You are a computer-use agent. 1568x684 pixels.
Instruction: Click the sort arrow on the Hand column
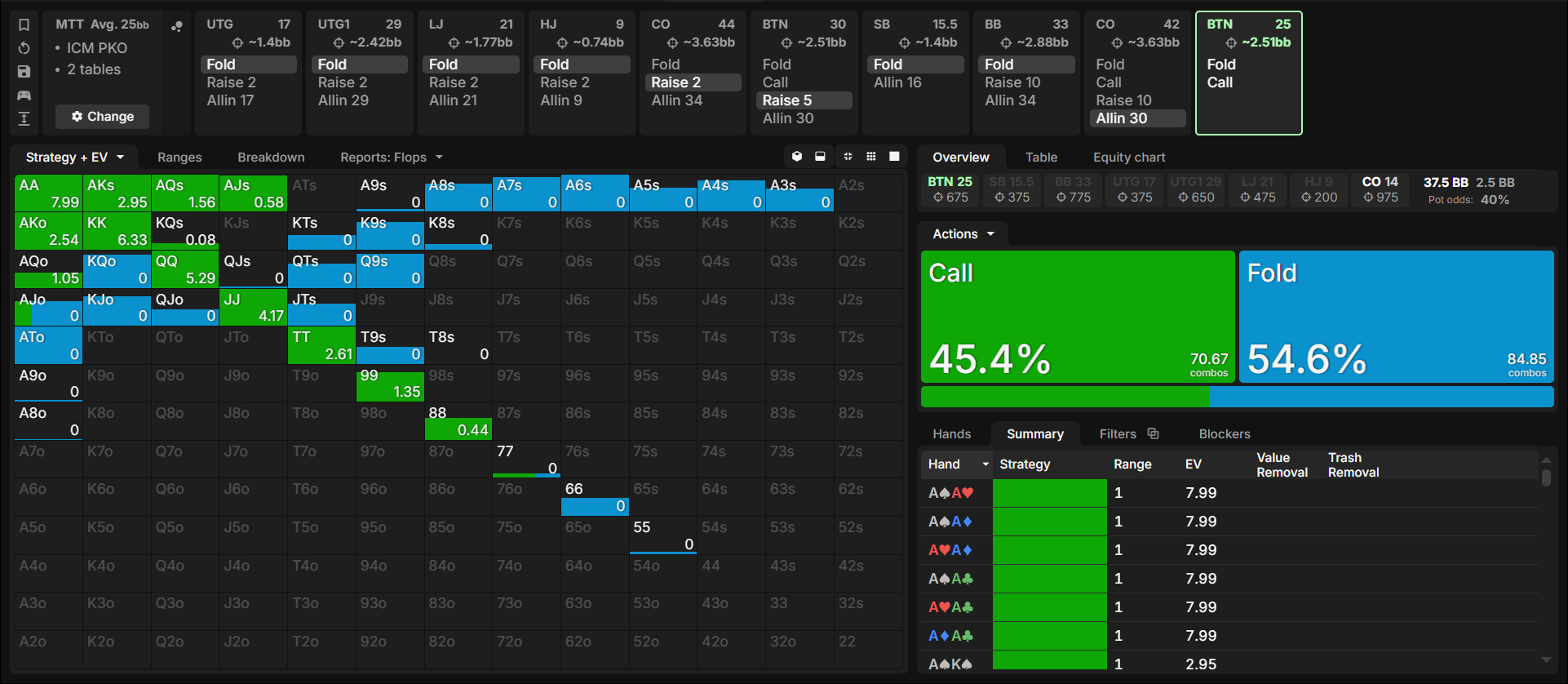(986, 464)
